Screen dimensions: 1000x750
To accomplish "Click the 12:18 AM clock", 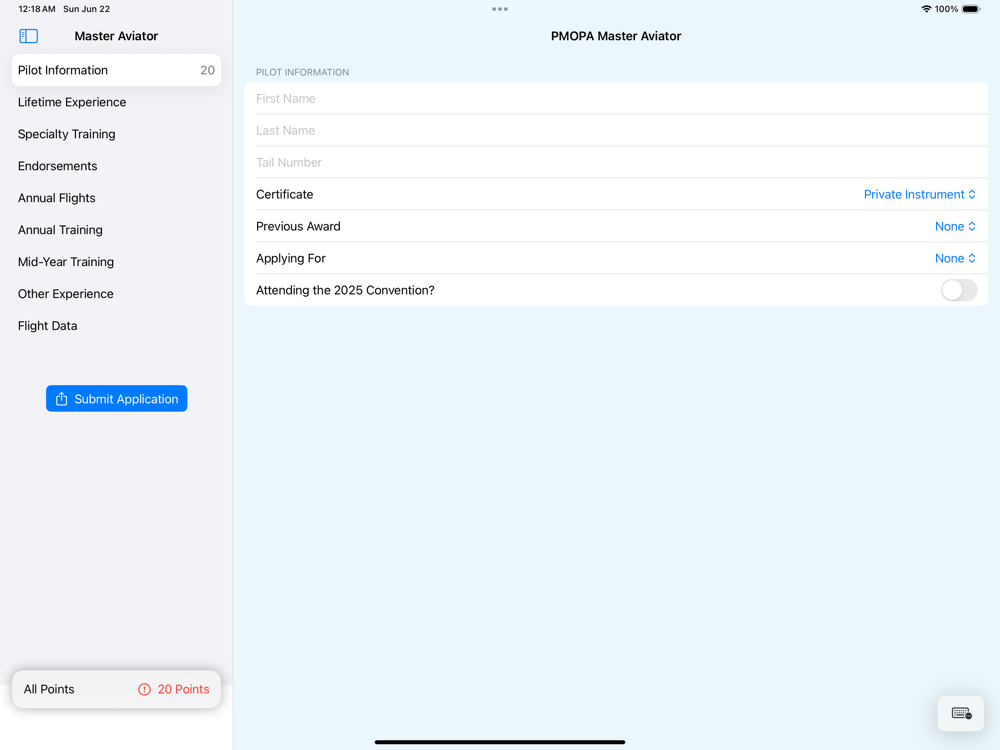I will [x=37, y=9].
